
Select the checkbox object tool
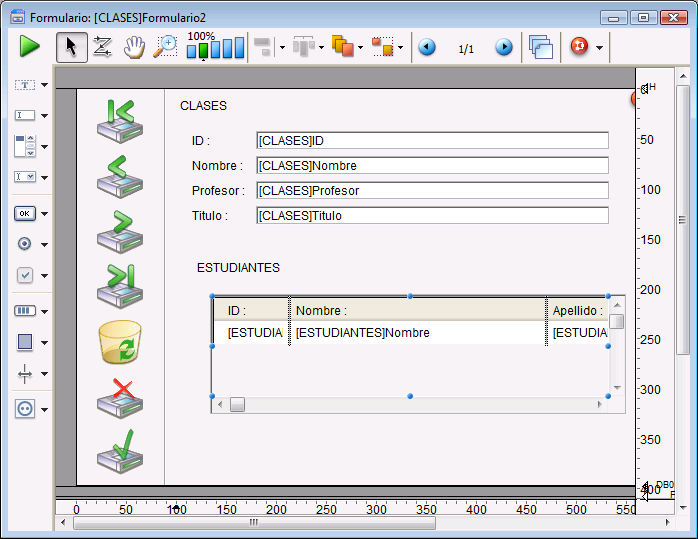tap(25, 275)
